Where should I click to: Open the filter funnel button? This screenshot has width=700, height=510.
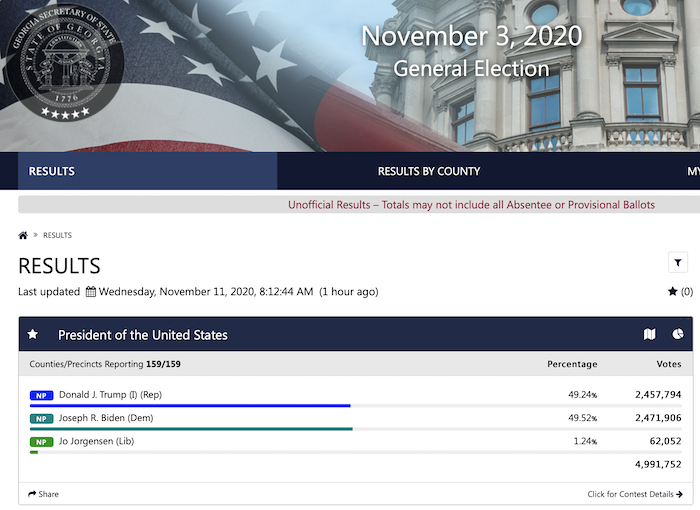pyautogui.click(x=678, y=263)
